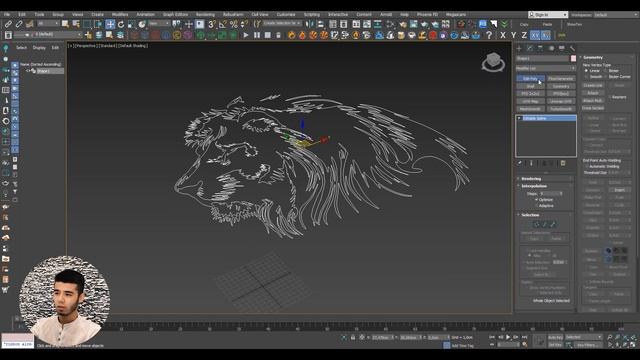Choose Linear new vertex type
The height and width of the screenshot is (360, 640).
[x=587, y=71]
